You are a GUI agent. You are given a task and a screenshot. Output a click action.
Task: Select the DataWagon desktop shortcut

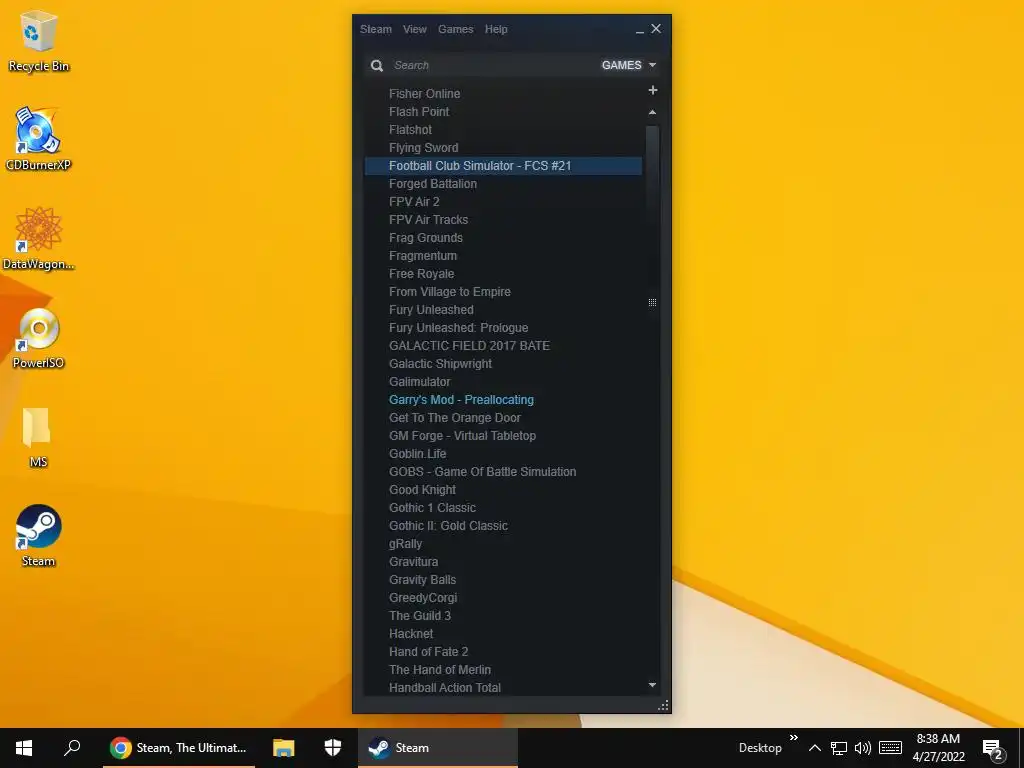coord(39,238)
